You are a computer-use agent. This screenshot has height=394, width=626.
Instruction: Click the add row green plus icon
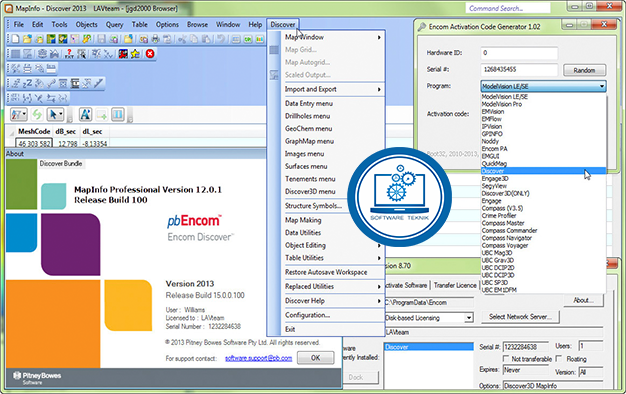(x=101, y=115)
